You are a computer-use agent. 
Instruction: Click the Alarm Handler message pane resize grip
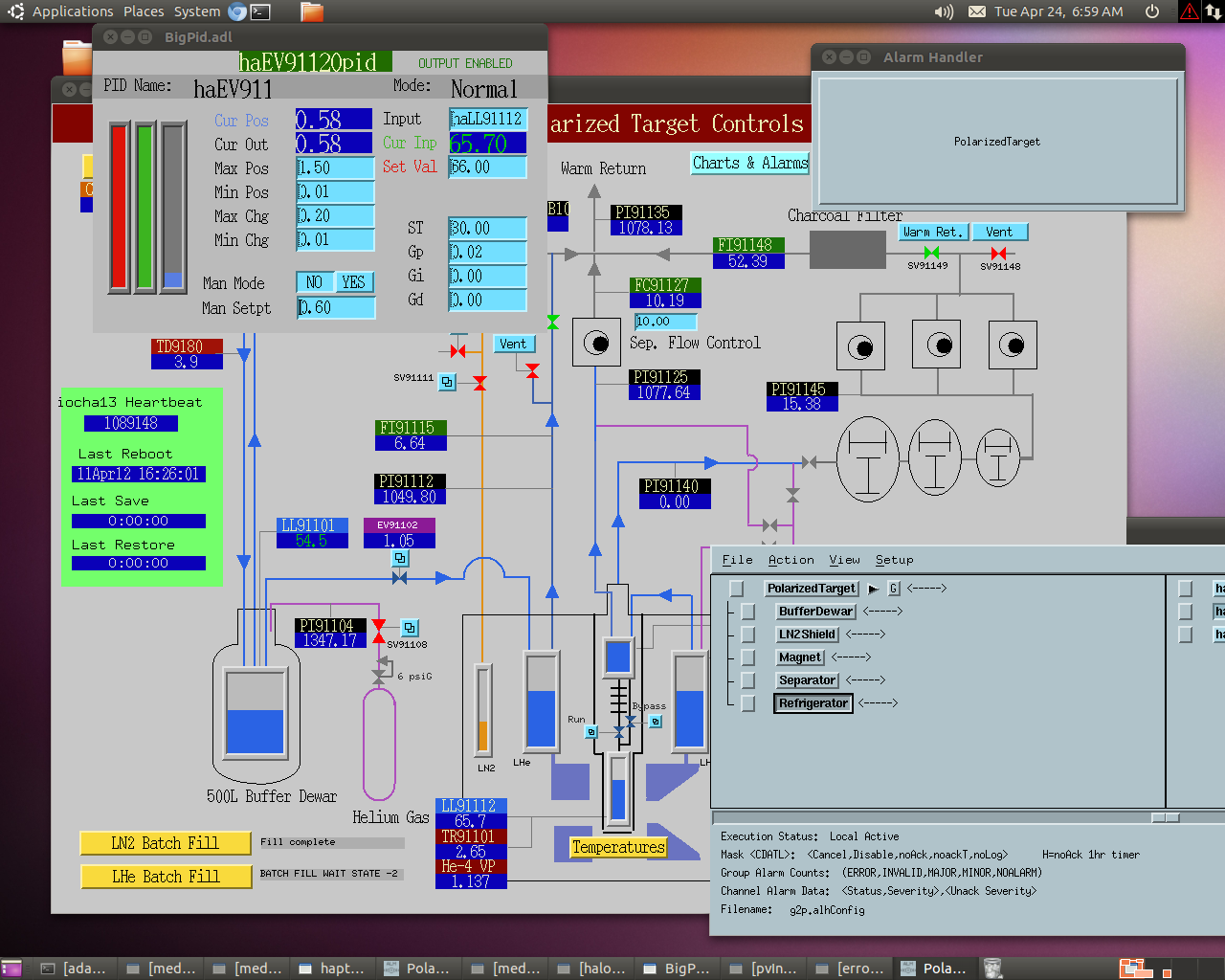[x=1166, y=818]
